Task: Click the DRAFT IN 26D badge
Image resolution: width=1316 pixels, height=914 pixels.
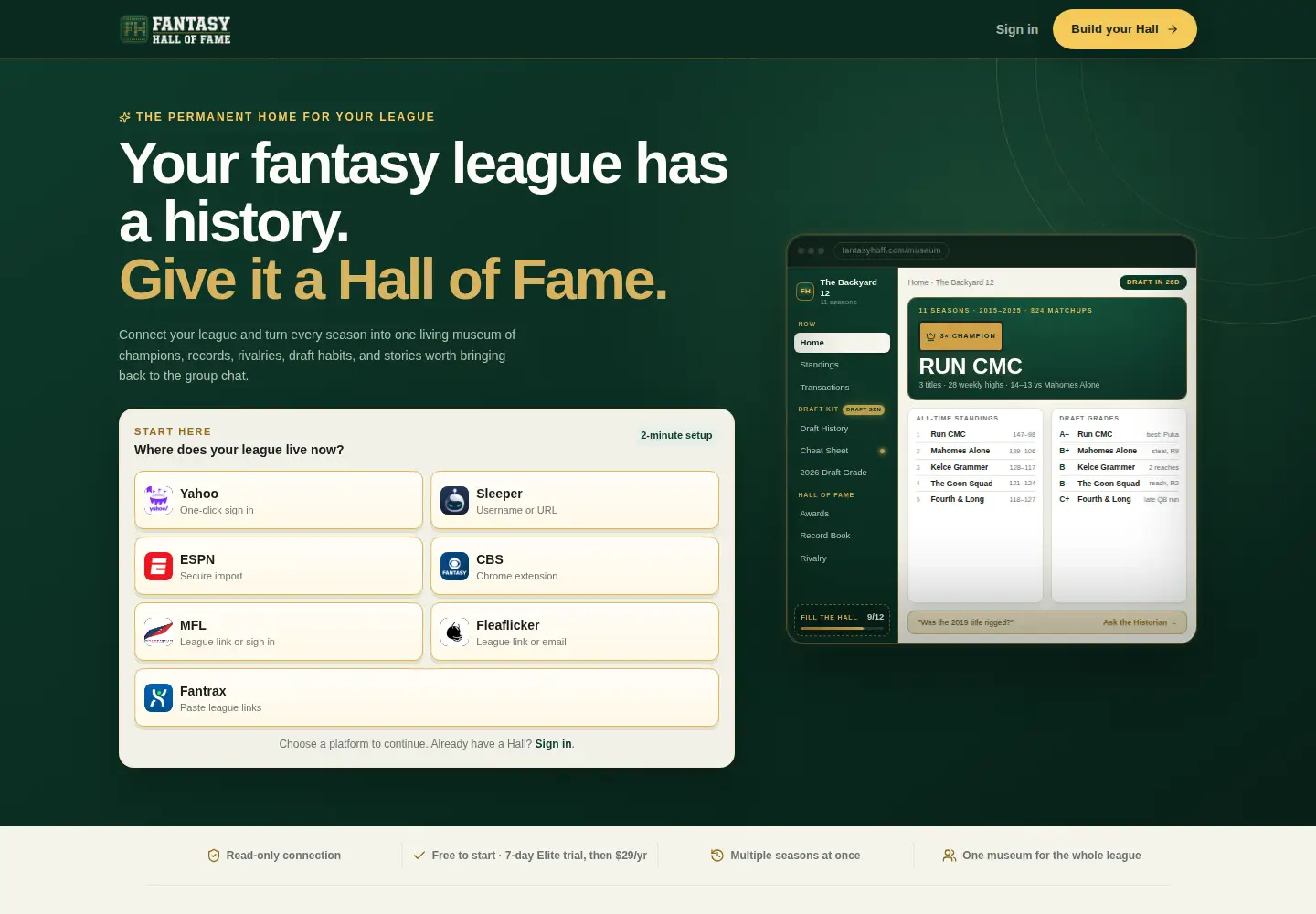Action: tap(1153, 282)
